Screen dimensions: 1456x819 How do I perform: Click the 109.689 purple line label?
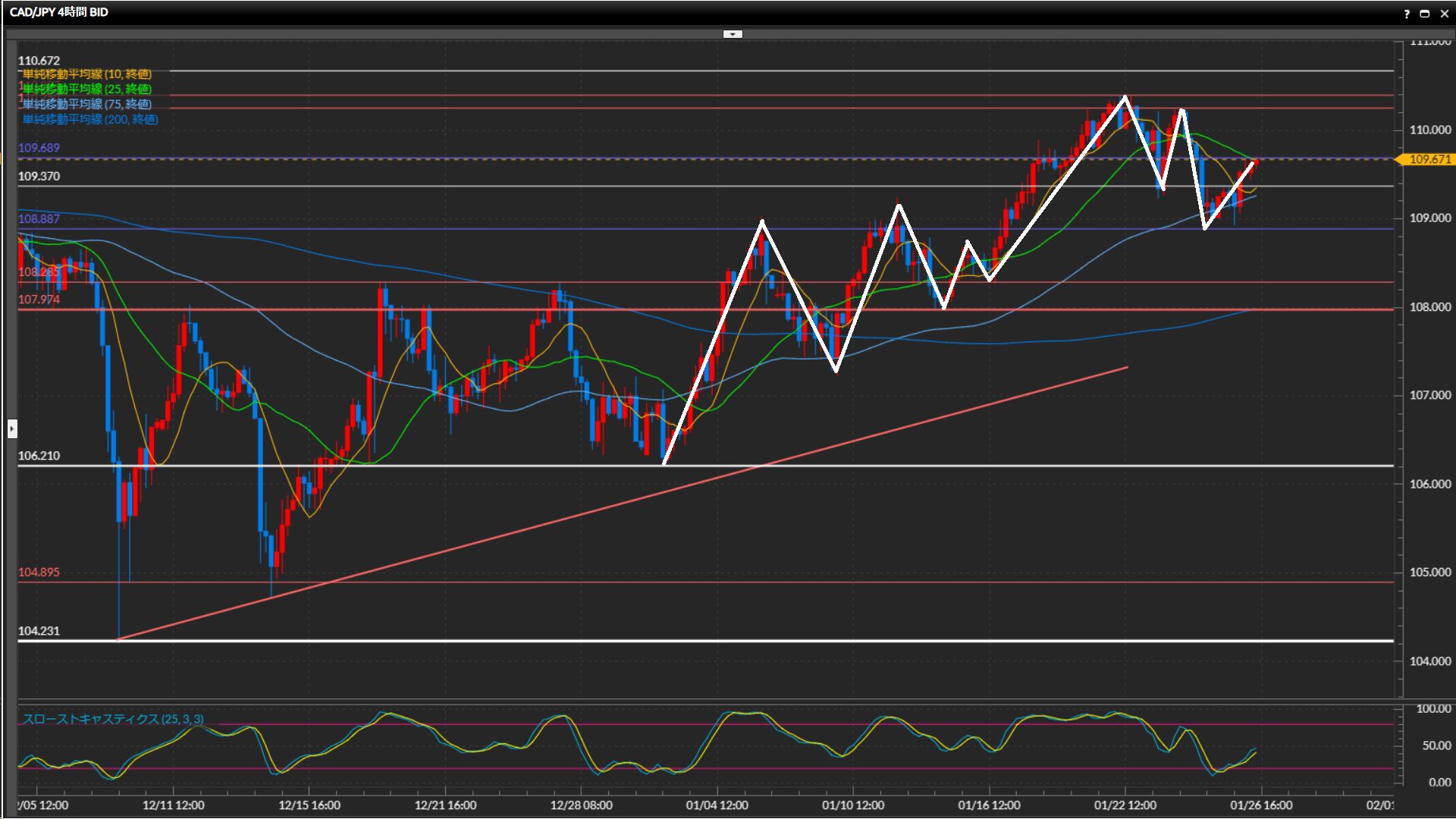39,148
